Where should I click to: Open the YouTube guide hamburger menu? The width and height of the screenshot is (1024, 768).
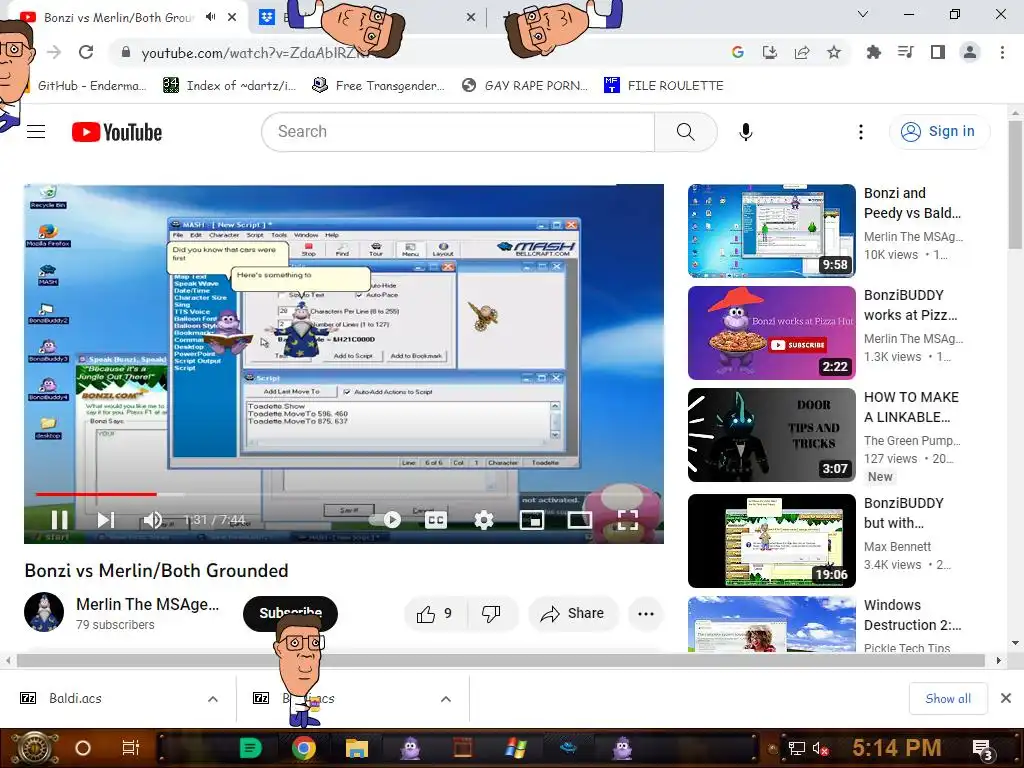pyautogui.click(x=36, y=132)
